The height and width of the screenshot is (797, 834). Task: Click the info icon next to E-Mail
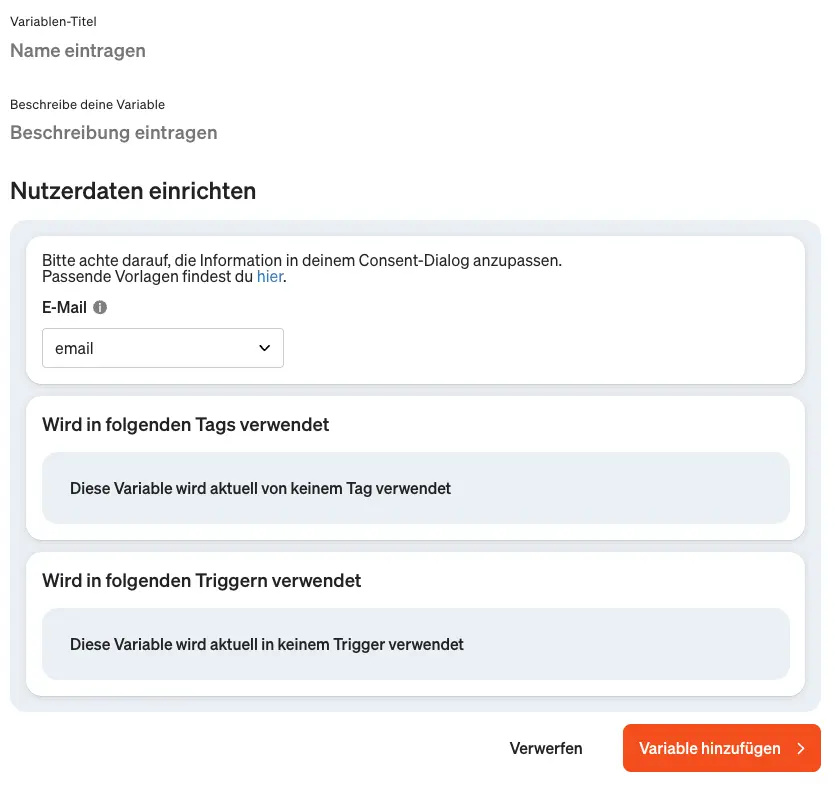[x=100, y=308]
